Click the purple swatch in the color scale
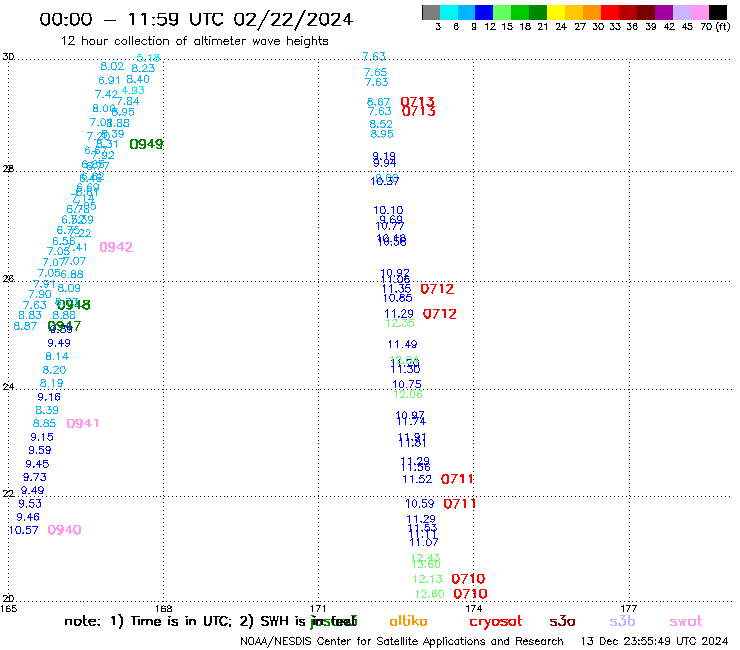The image size is (740, 650). [x=664, y=12]
